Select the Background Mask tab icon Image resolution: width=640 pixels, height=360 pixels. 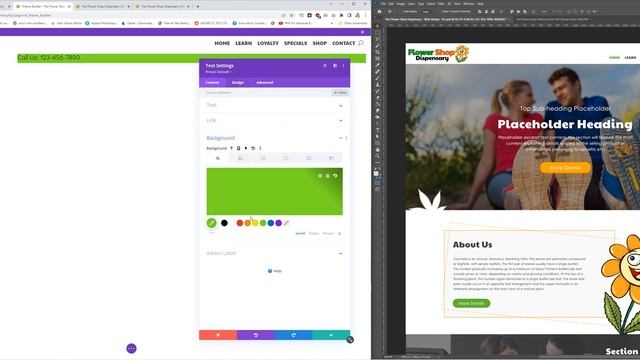(331, 158)
